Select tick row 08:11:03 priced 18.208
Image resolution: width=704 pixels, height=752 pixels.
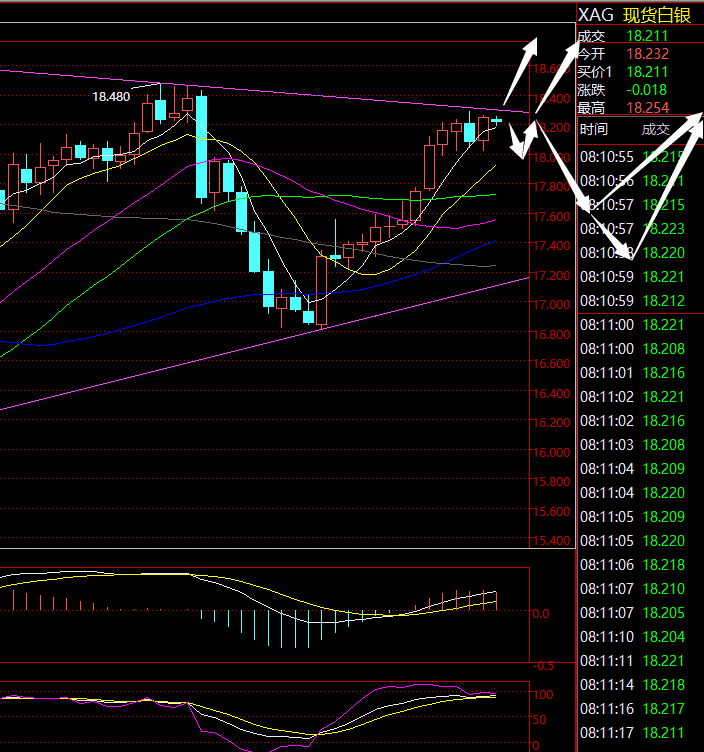[633, 445]
